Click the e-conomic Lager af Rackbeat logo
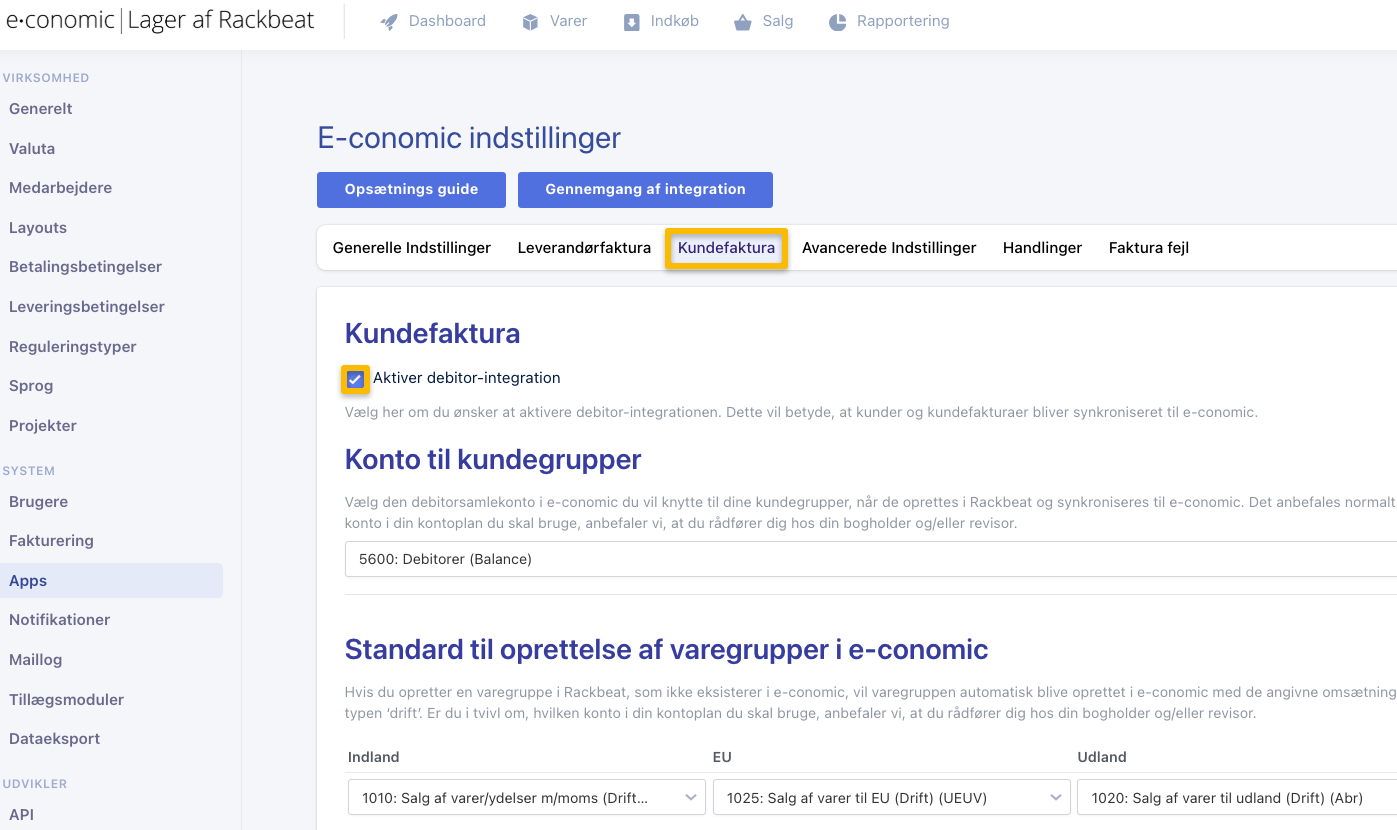The image size is (1397, 830). click(160, 19)
